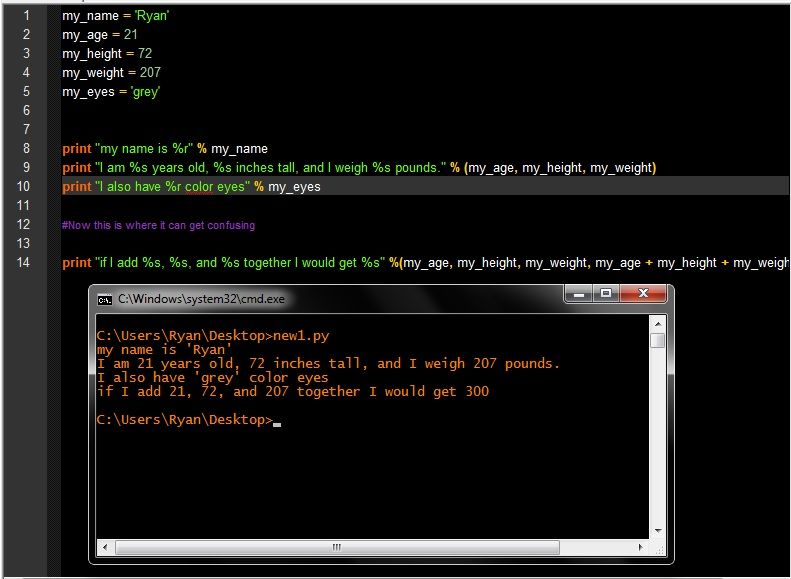The image size is (791, 579).
Task: Place cursor on my_name = 'Ryan' line
Action: pyautogui.click(x=115, y=16)
